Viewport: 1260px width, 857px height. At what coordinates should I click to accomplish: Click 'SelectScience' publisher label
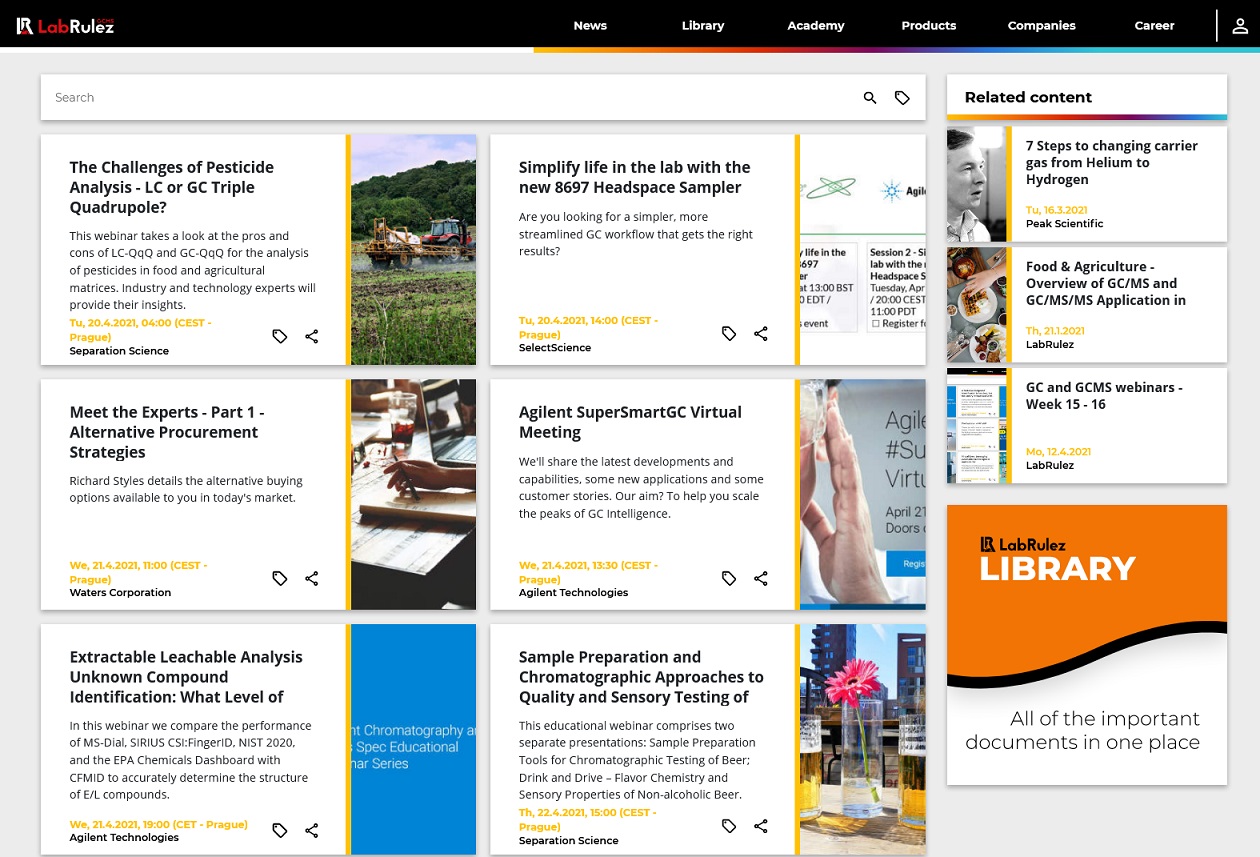555,348
